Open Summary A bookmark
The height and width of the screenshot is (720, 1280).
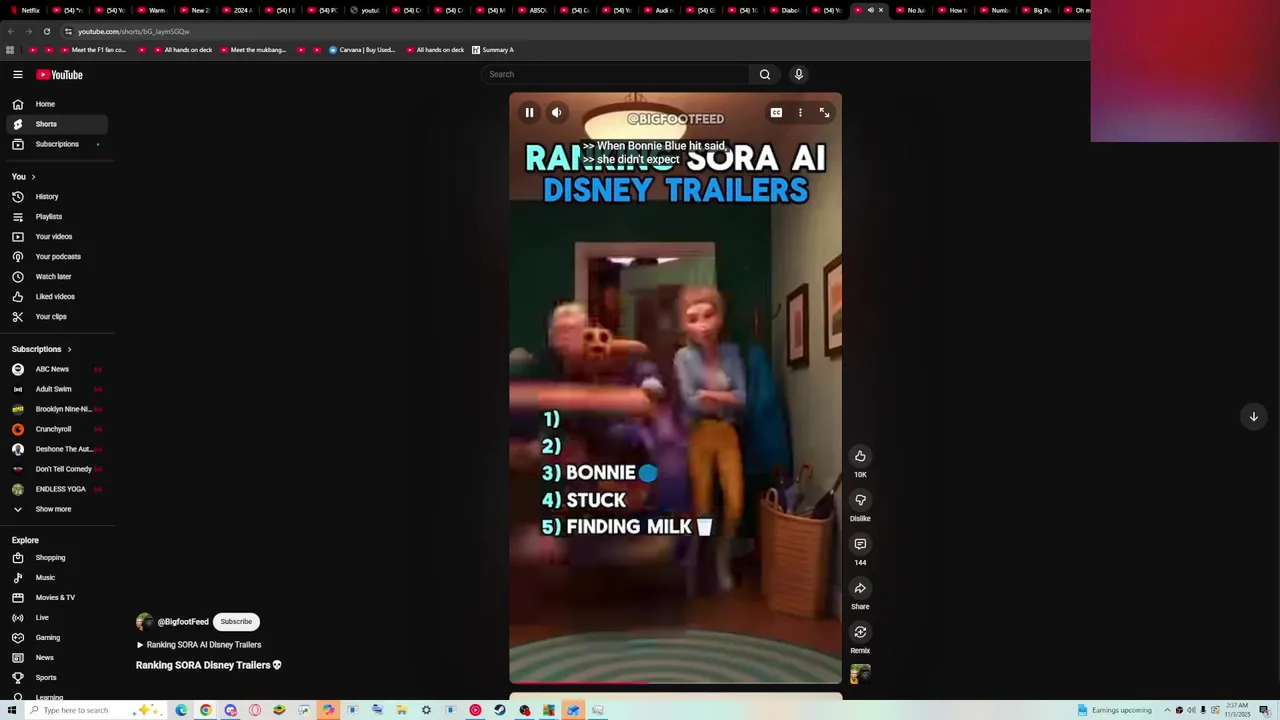pyautogui.click(x=493, y=50)
